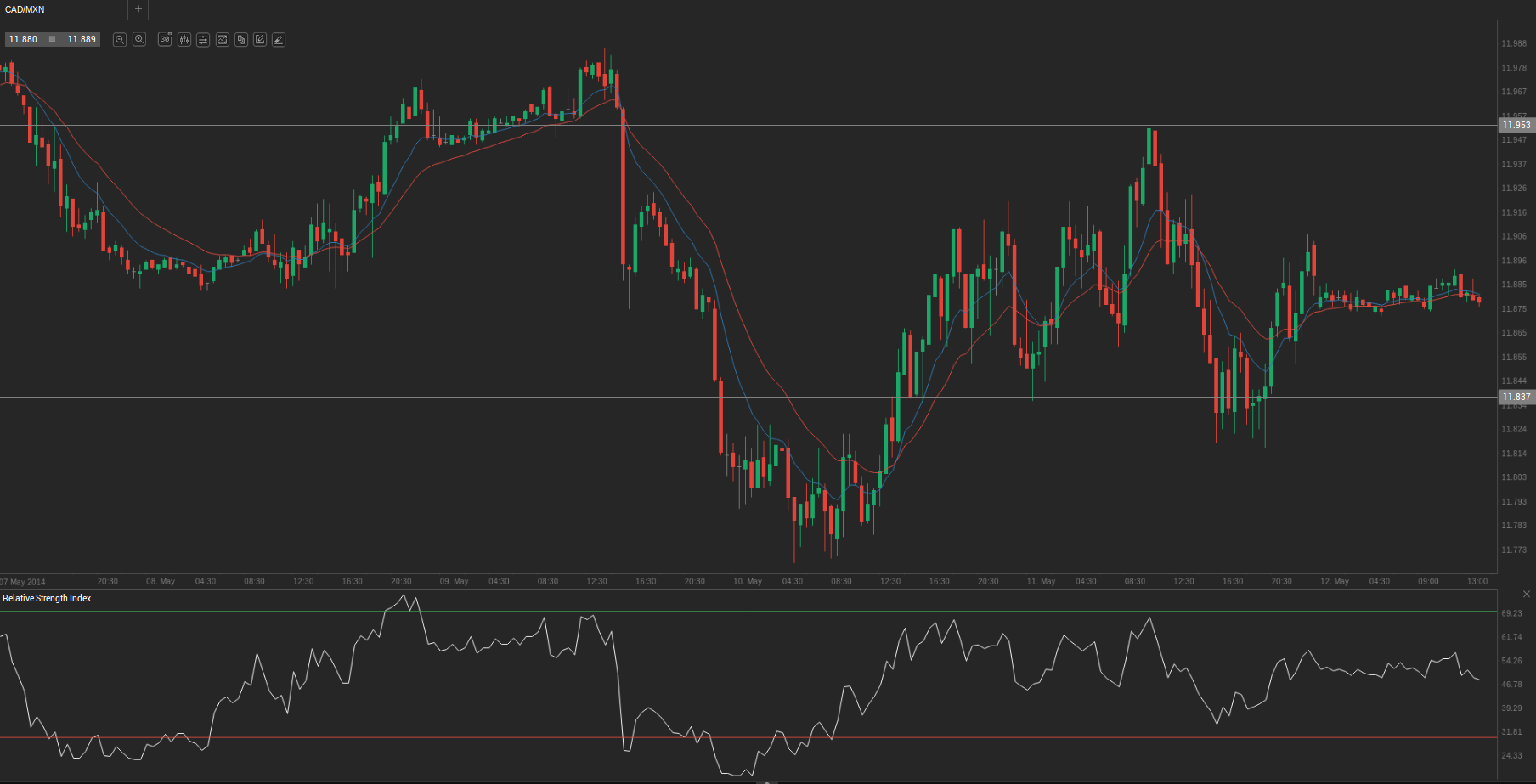Image resolution: width=1536 pixels, height=784 pixels.
Task: Click the 12. May date on time axis
Action: (1334, 582)
